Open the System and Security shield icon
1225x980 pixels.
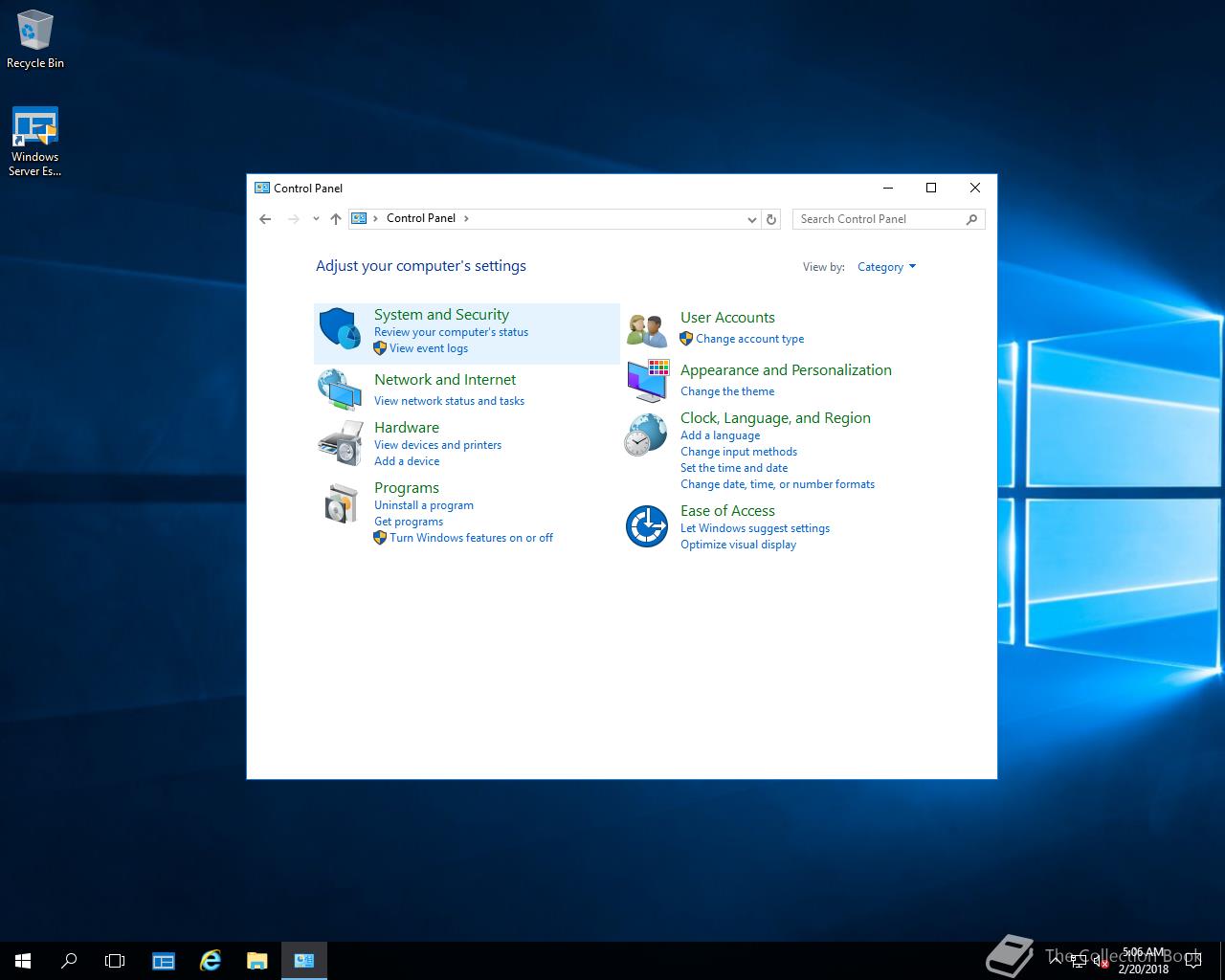pyautogui.click(x=340, y=328)
